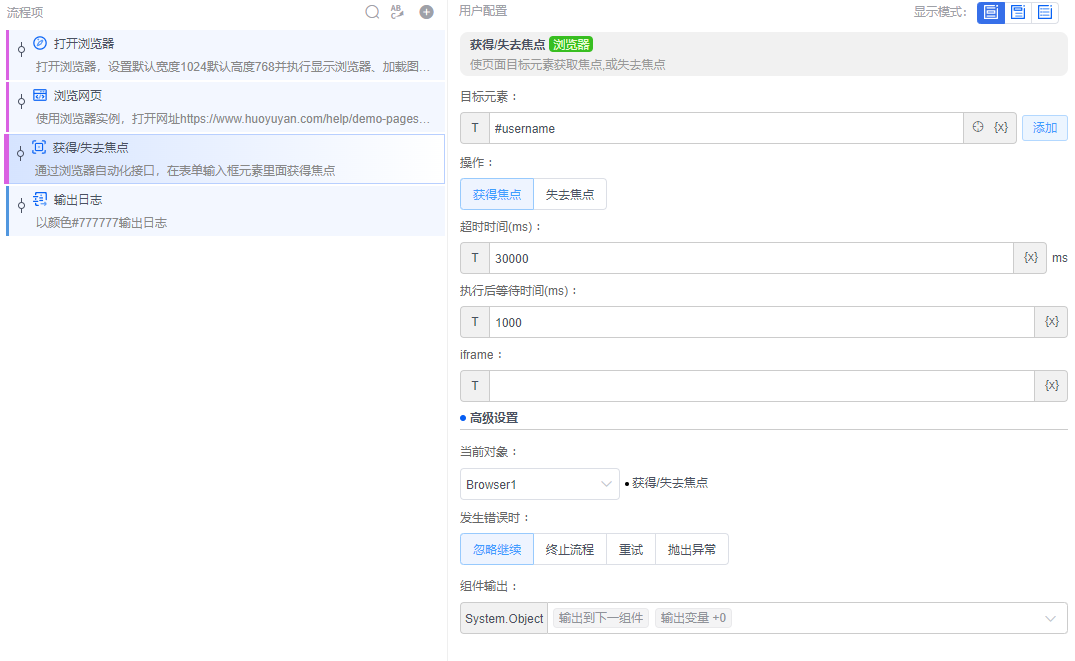Select 抛出异常 error handling option

[x=691, y=548]
